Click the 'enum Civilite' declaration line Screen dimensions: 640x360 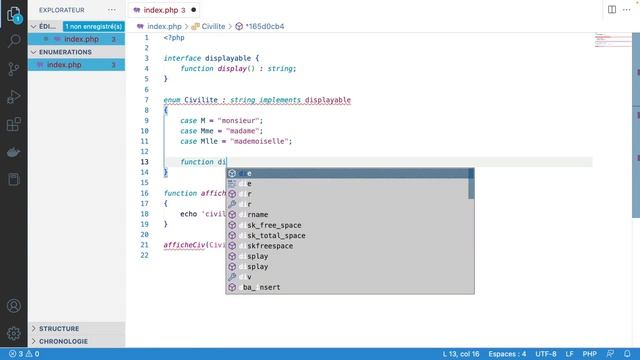257,100
